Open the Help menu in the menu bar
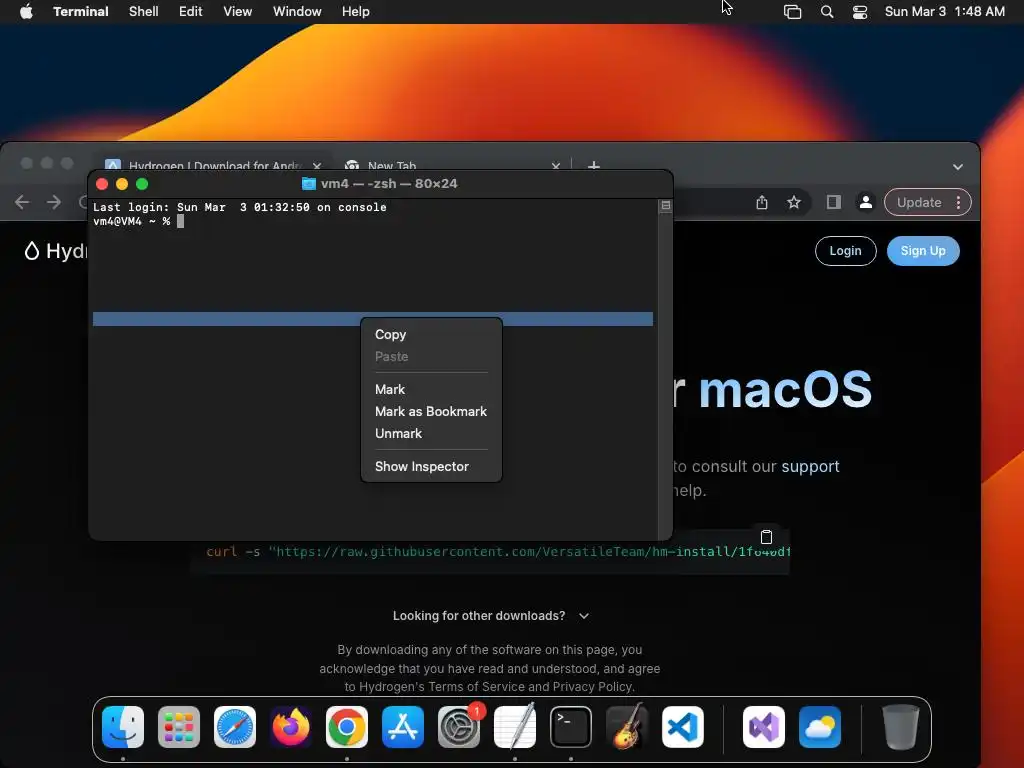Image resolution: width=1024 pixels, height=768 pixels. coord(356,11)
